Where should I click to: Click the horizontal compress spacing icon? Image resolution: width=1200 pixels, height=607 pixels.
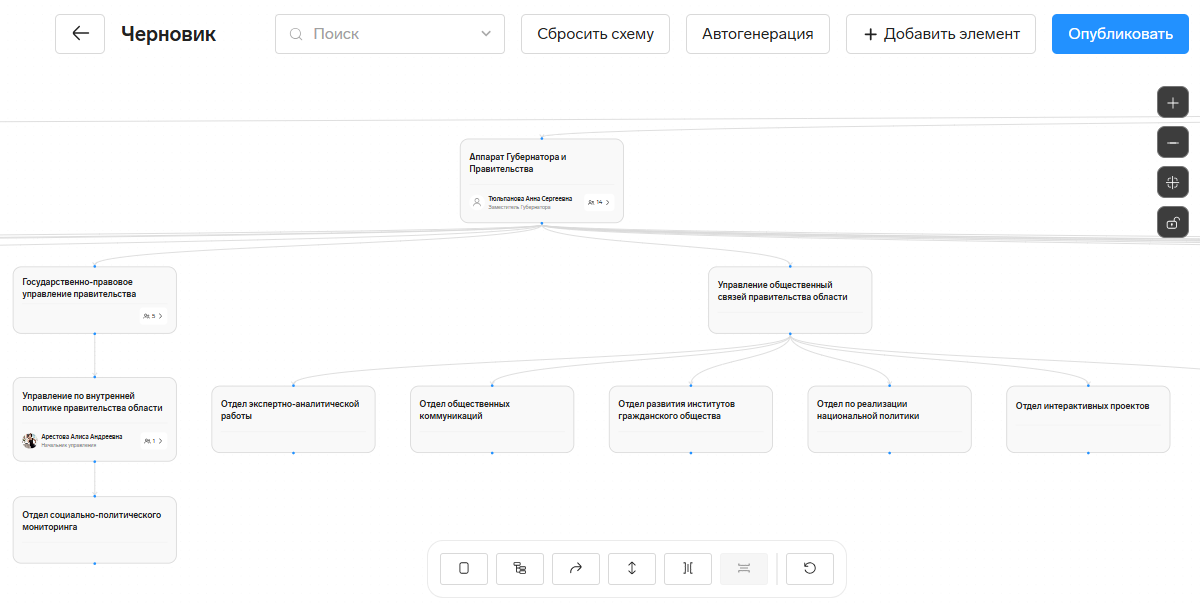pos(688,568)
